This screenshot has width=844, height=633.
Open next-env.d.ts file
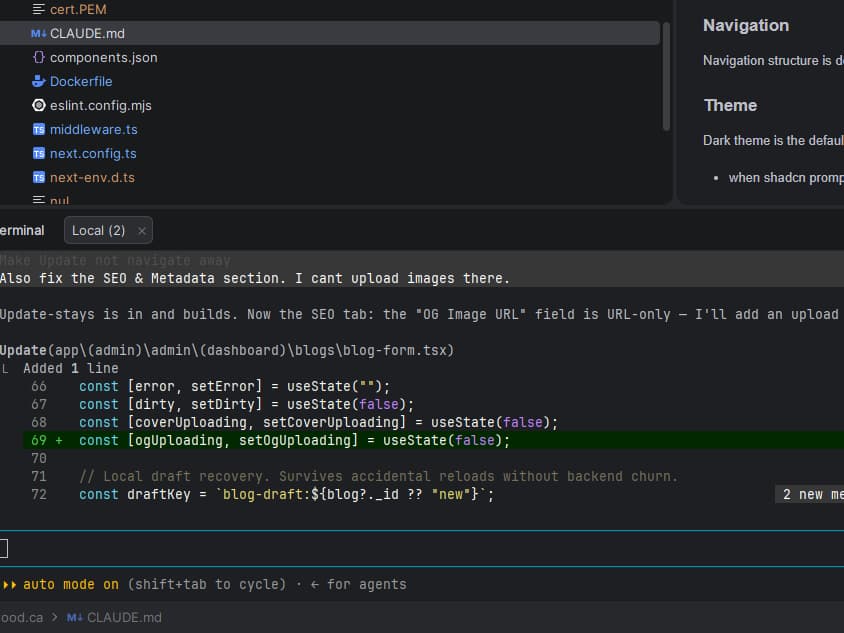pos(92,178)
